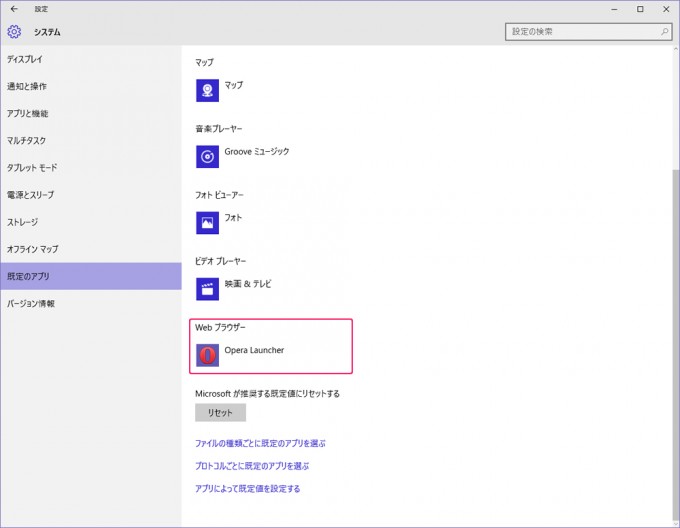The image size is (680, 528).
Task: Select 電源とスリープ in the sidebar
Action: pyautogui.click(x=91, y=195)
